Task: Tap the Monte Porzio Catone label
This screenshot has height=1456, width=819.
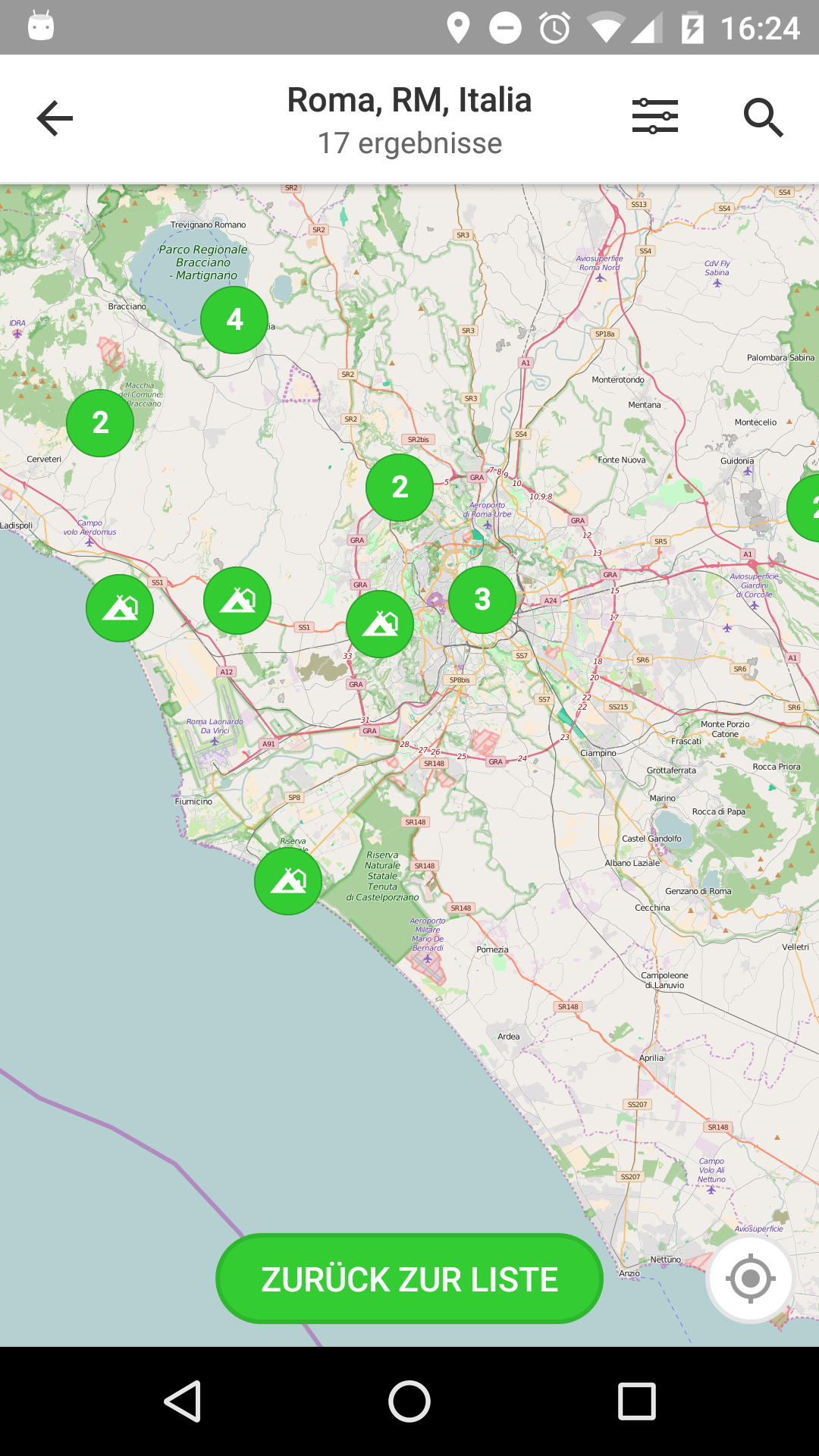Action: [x=725, y=729]
